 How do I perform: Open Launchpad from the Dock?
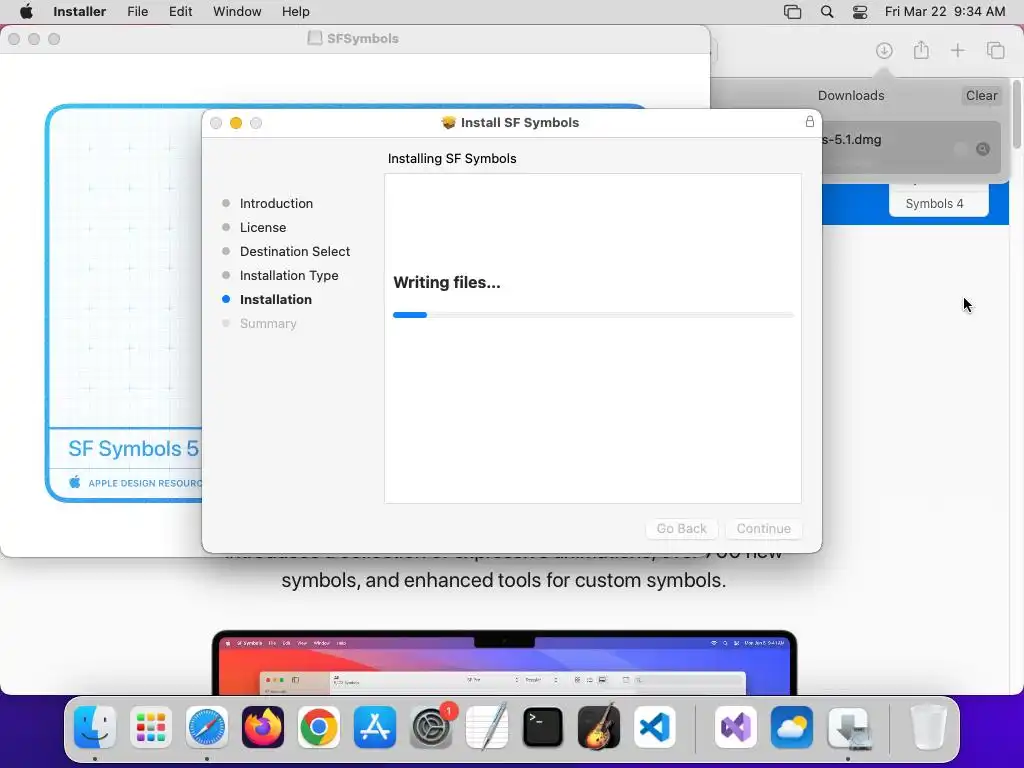[151, 727]
